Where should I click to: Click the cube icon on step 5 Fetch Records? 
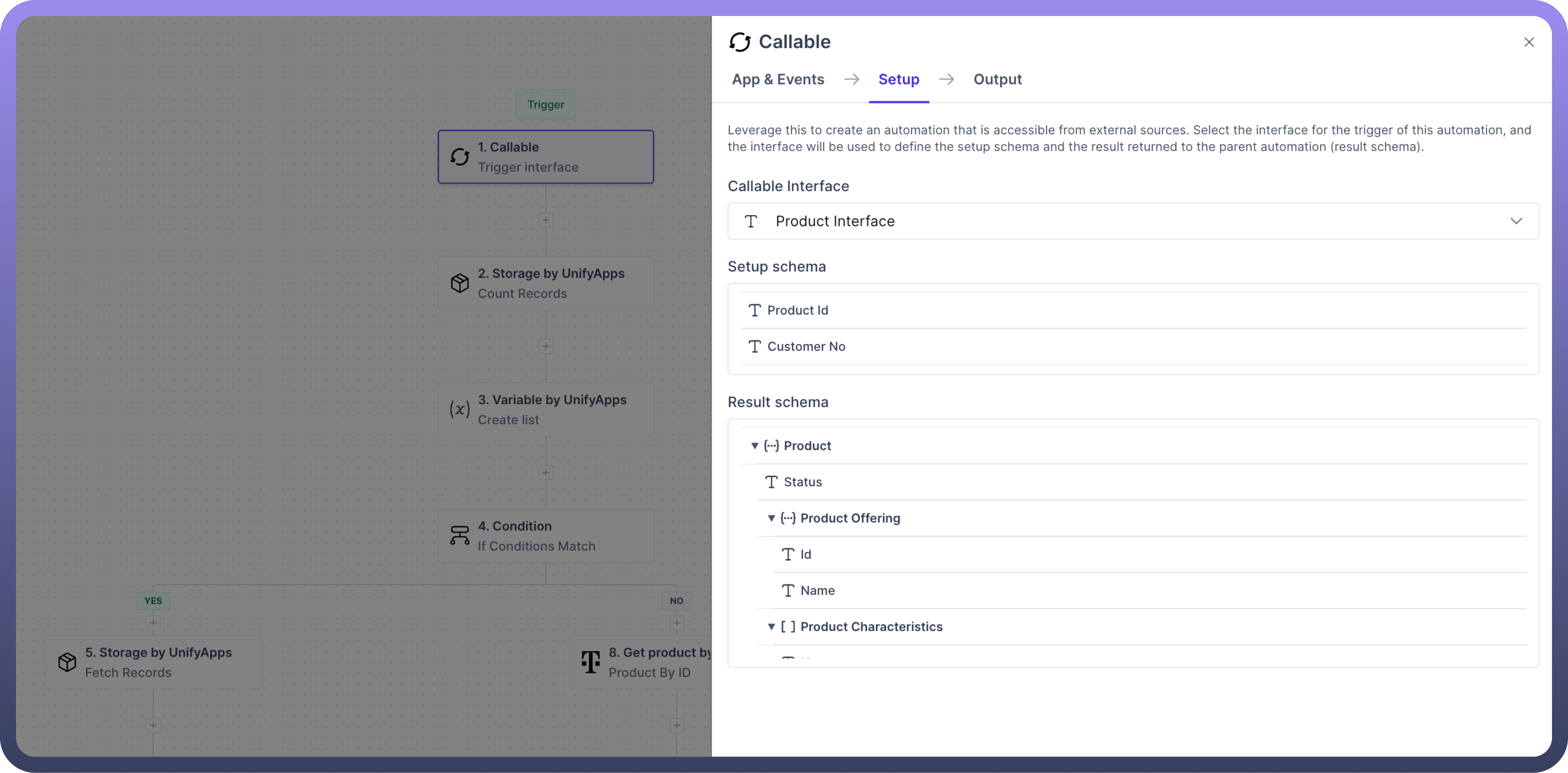(67, 661)
